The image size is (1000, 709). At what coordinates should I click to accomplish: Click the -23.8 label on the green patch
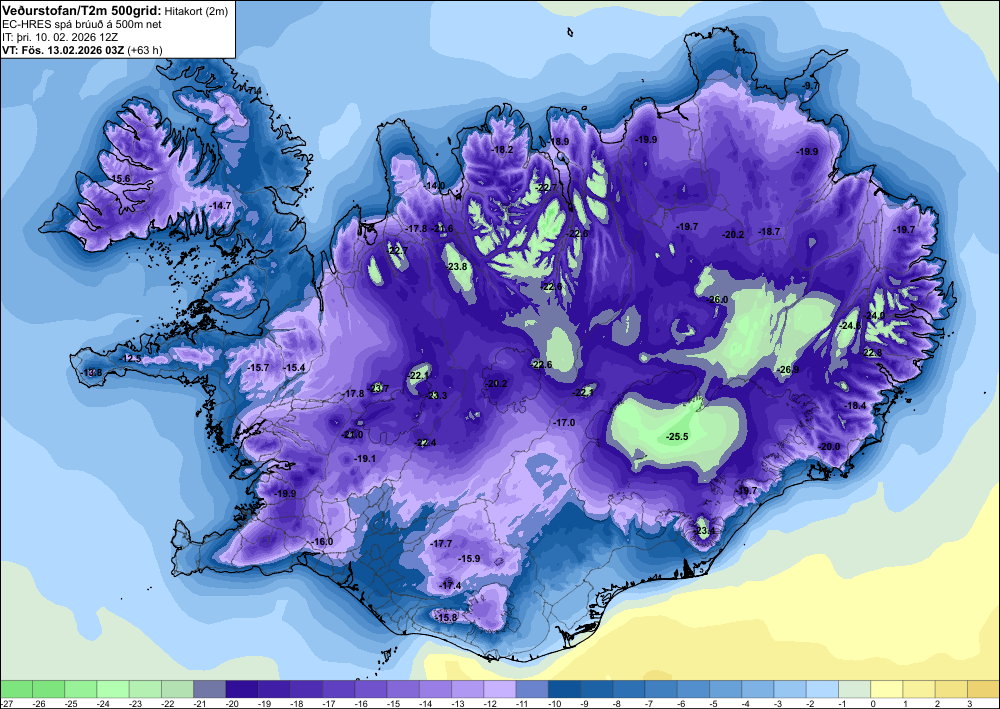click(457, 267)
